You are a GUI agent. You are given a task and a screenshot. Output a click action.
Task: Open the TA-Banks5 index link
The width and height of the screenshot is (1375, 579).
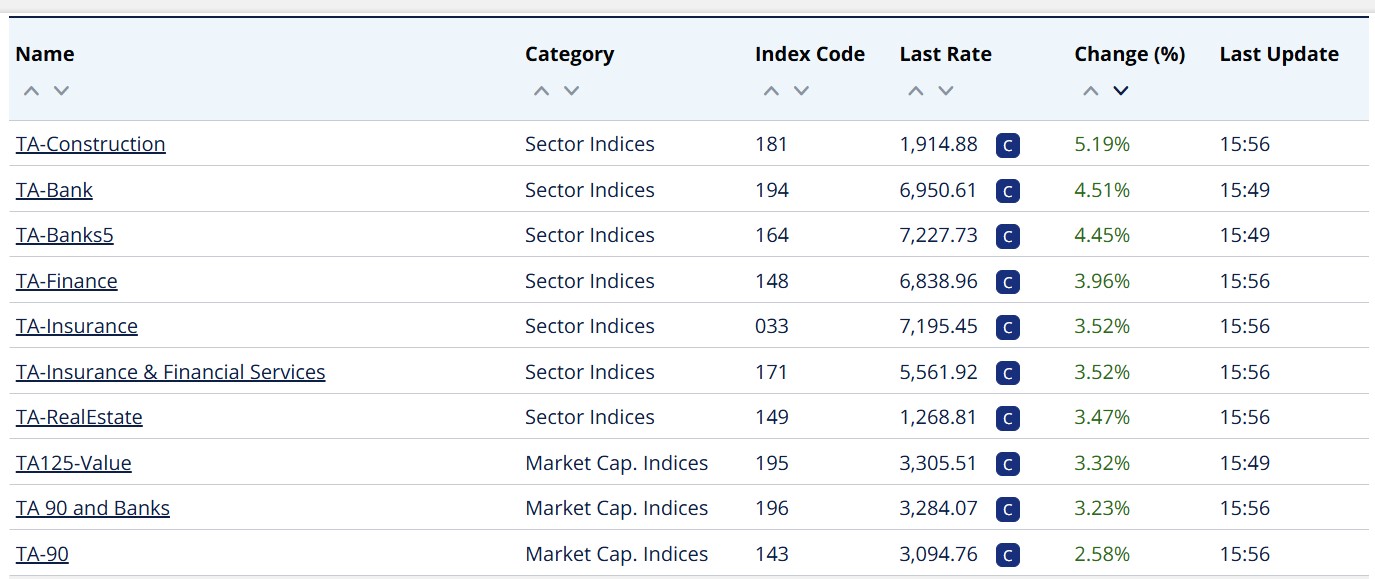coord(65,235)
